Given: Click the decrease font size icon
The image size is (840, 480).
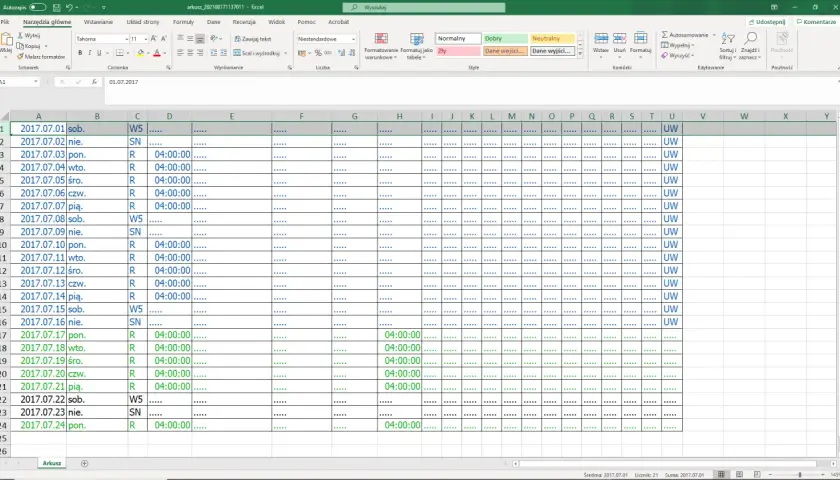Looking at the screenshot, I should pyautogui.click(x=163, y=39).
